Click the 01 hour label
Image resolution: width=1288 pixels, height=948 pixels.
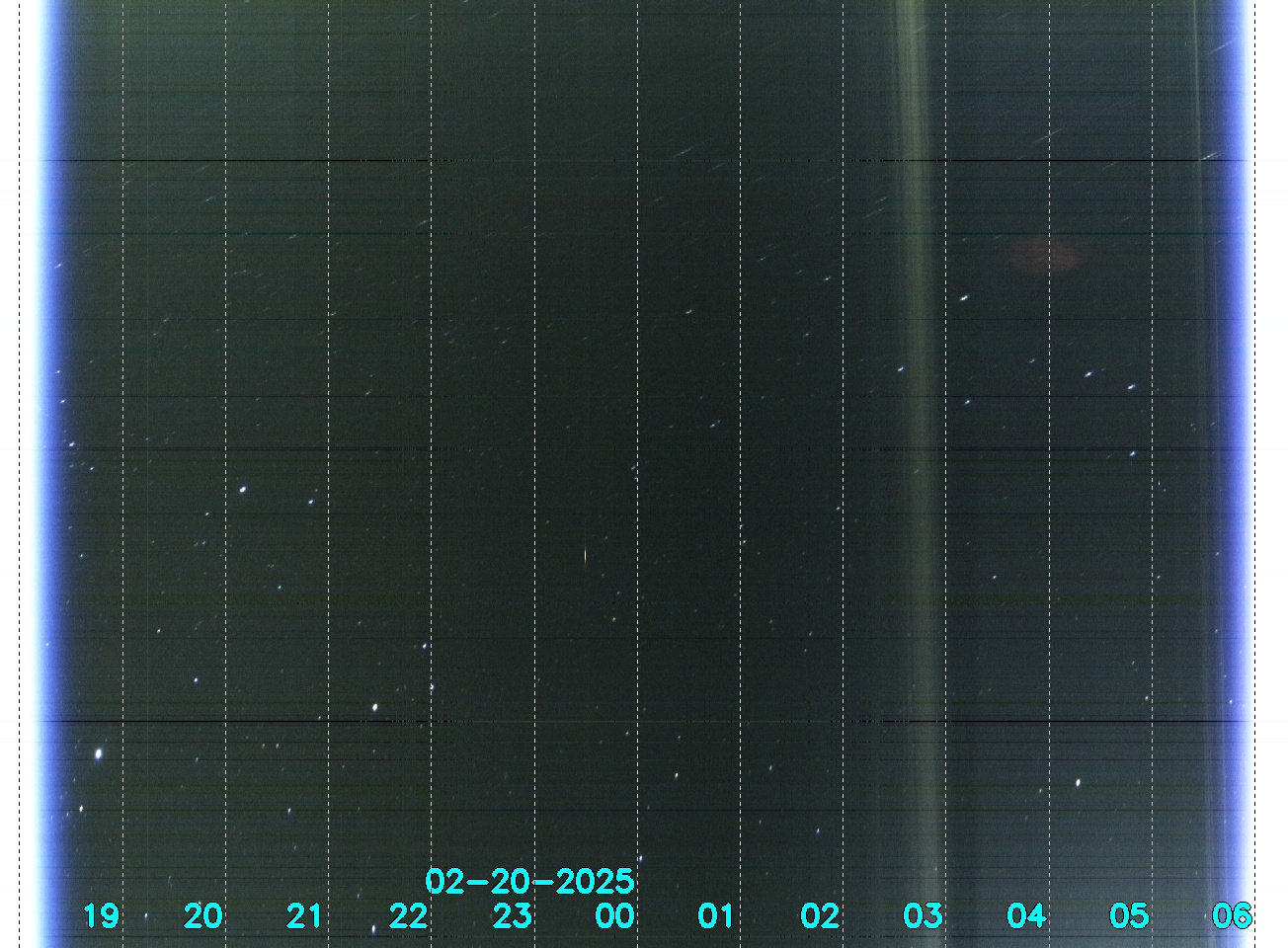pos(716,915)
